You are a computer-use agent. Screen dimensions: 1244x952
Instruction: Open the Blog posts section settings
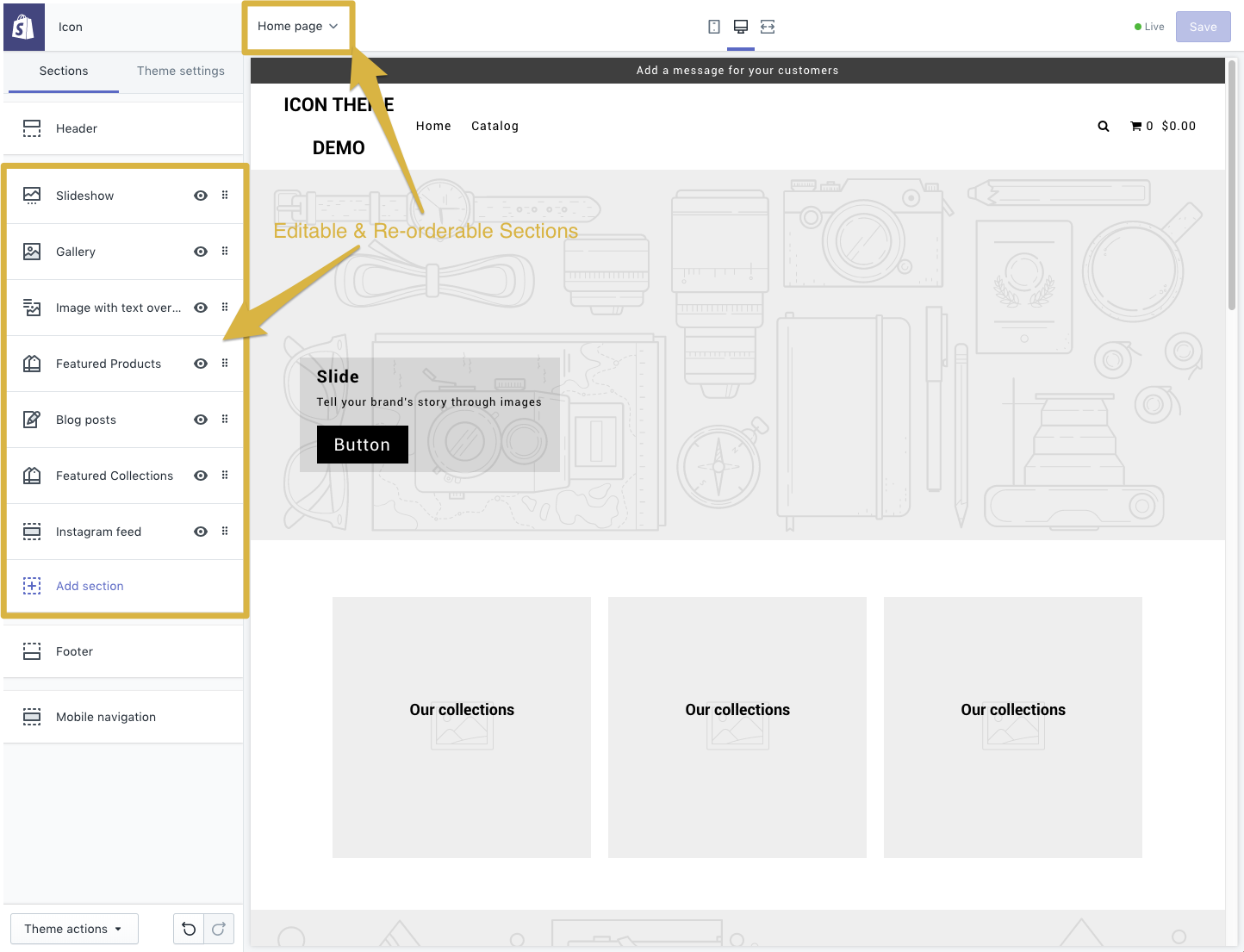click(x=86, y=420)
